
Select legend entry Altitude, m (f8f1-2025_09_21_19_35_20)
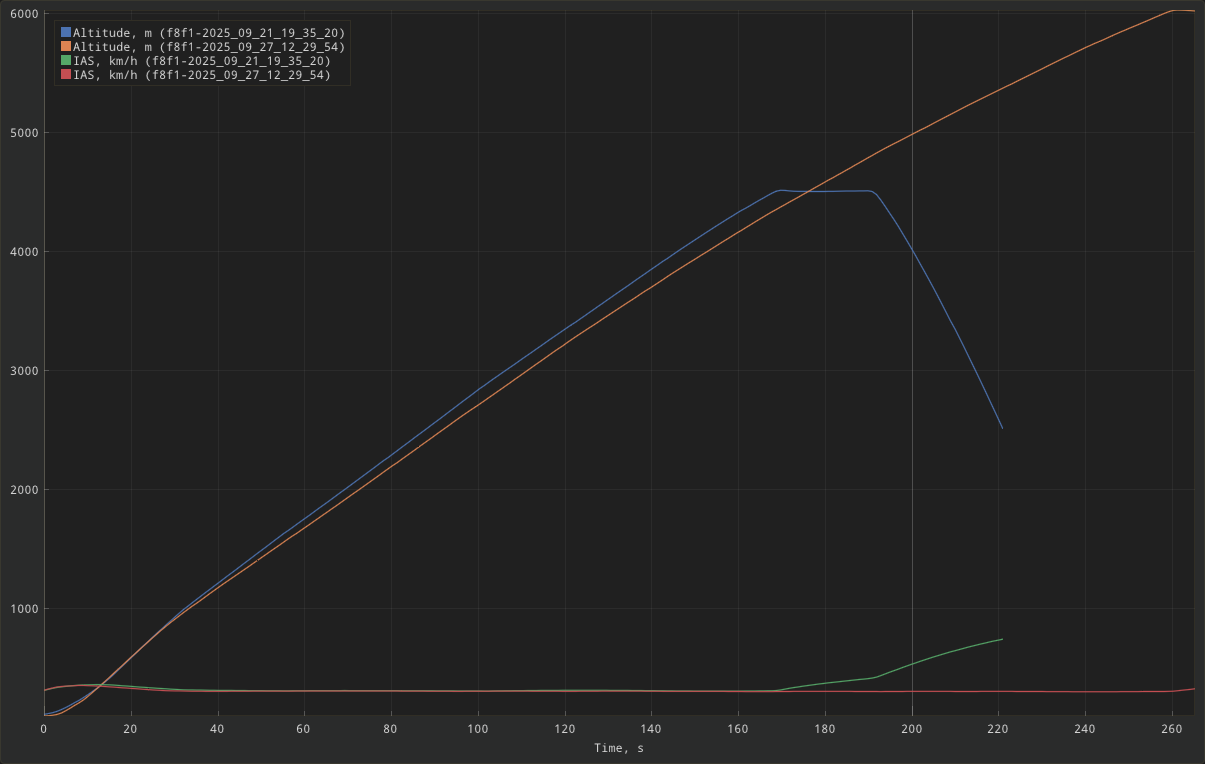209,33
